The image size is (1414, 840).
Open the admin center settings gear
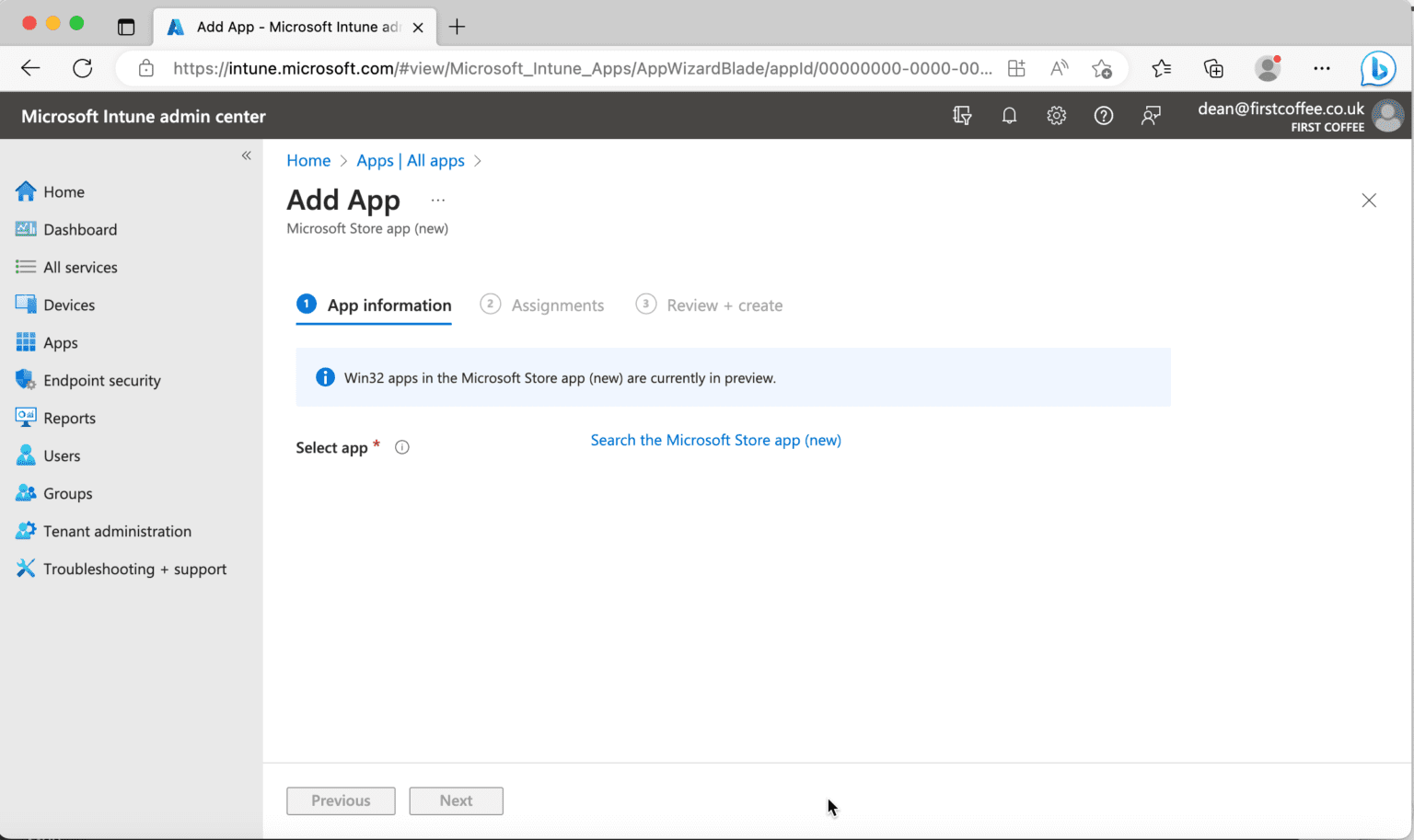(x=1056, y=115)
